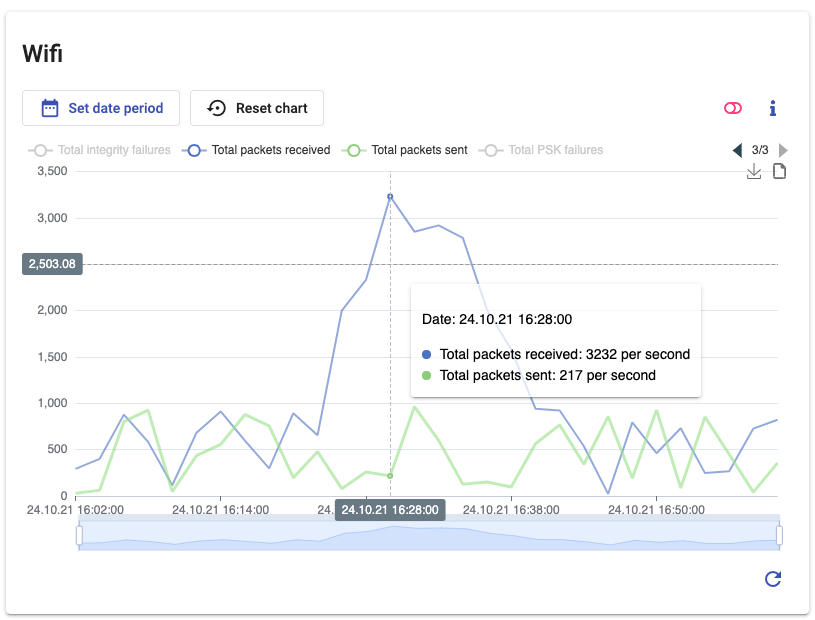This screenshot has width=815, height=620.
Task: Click right handle of zoom slider
Action: point(779,536)
